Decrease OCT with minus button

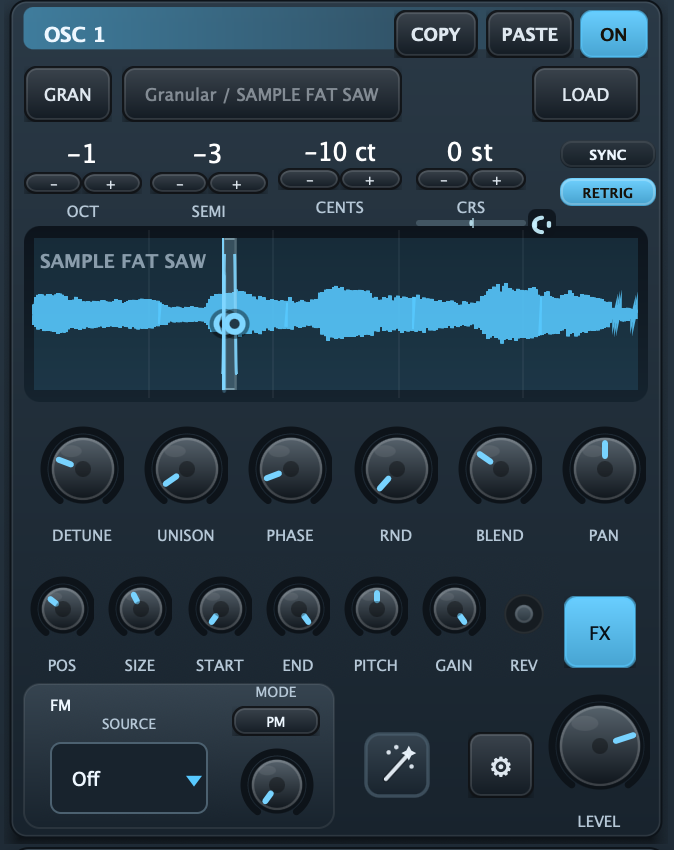pos(54,184)
